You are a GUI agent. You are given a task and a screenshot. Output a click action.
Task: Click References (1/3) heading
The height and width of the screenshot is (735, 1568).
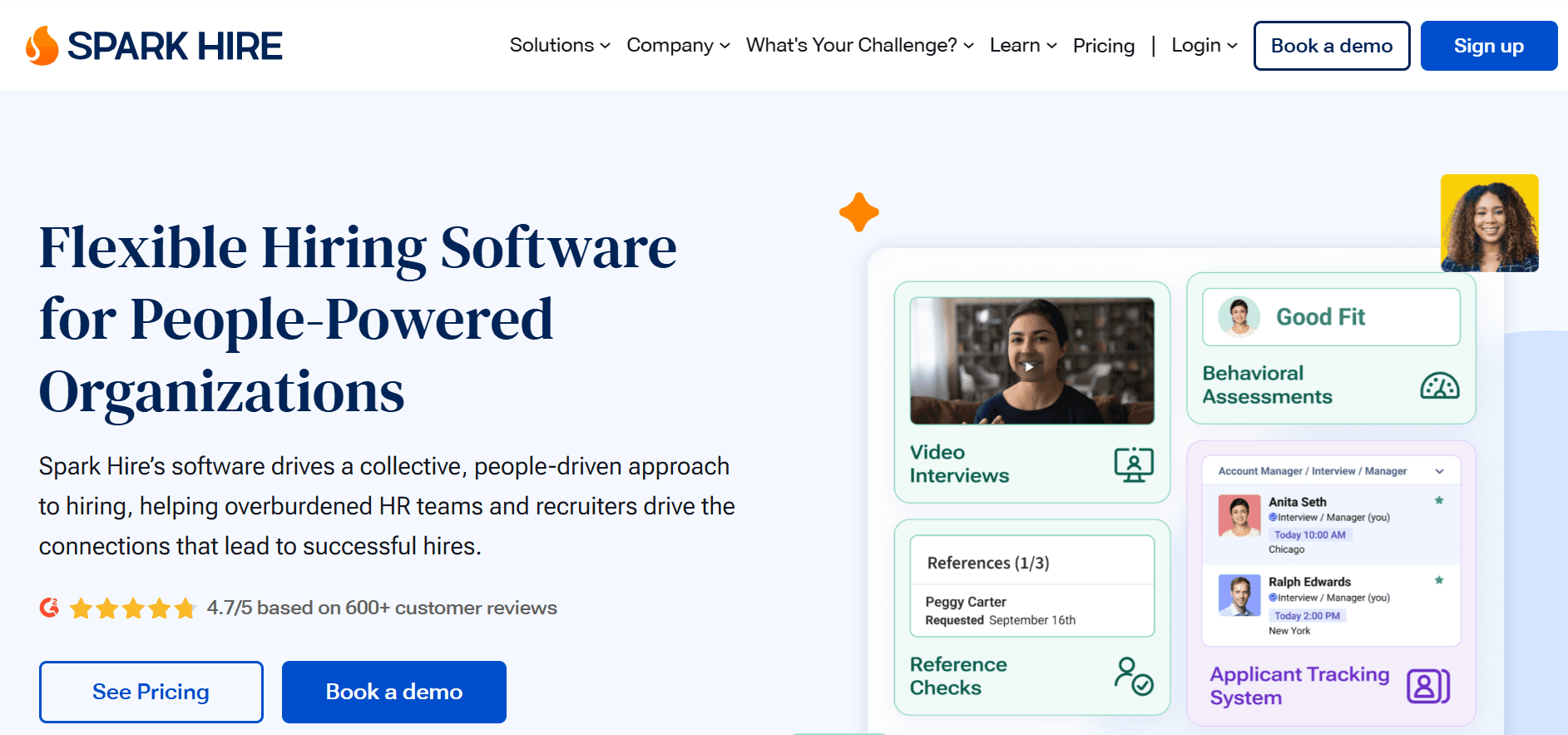click(x=988, y=564)
